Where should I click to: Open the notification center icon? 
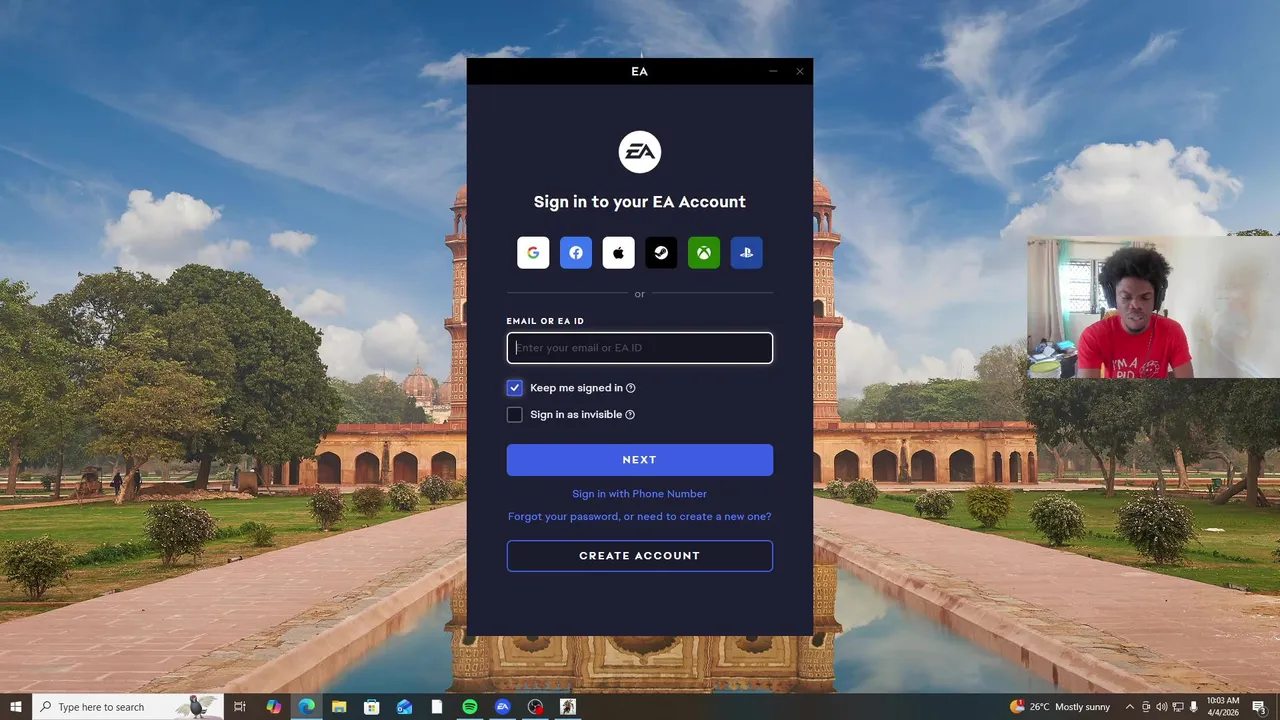tap(1260, 707)
